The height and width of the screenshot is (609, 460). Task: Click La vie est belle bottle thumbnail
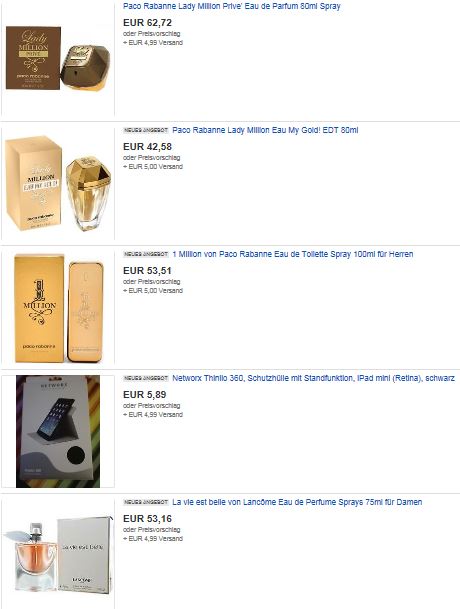pos(58,556)
